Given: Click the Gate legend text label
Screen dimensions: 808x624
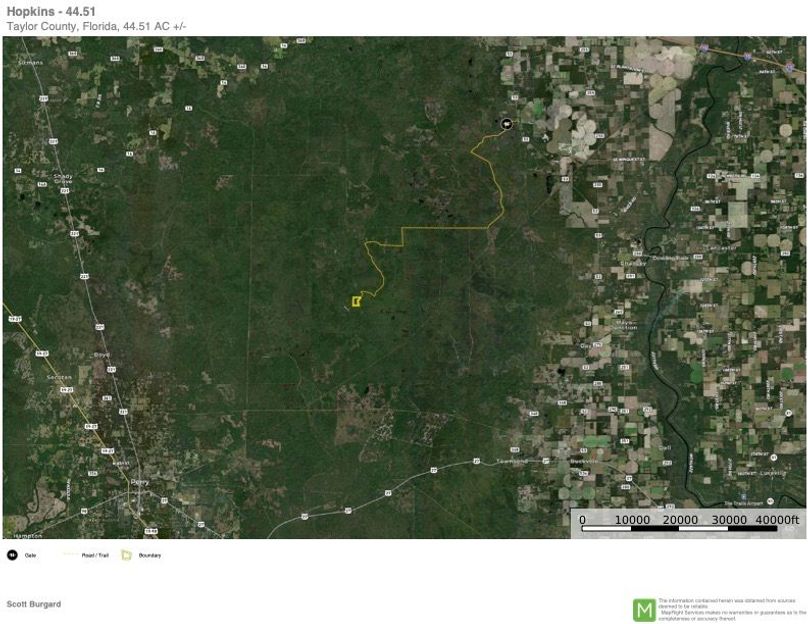Looking at the screenshot, I should click(x=30, y=555).
